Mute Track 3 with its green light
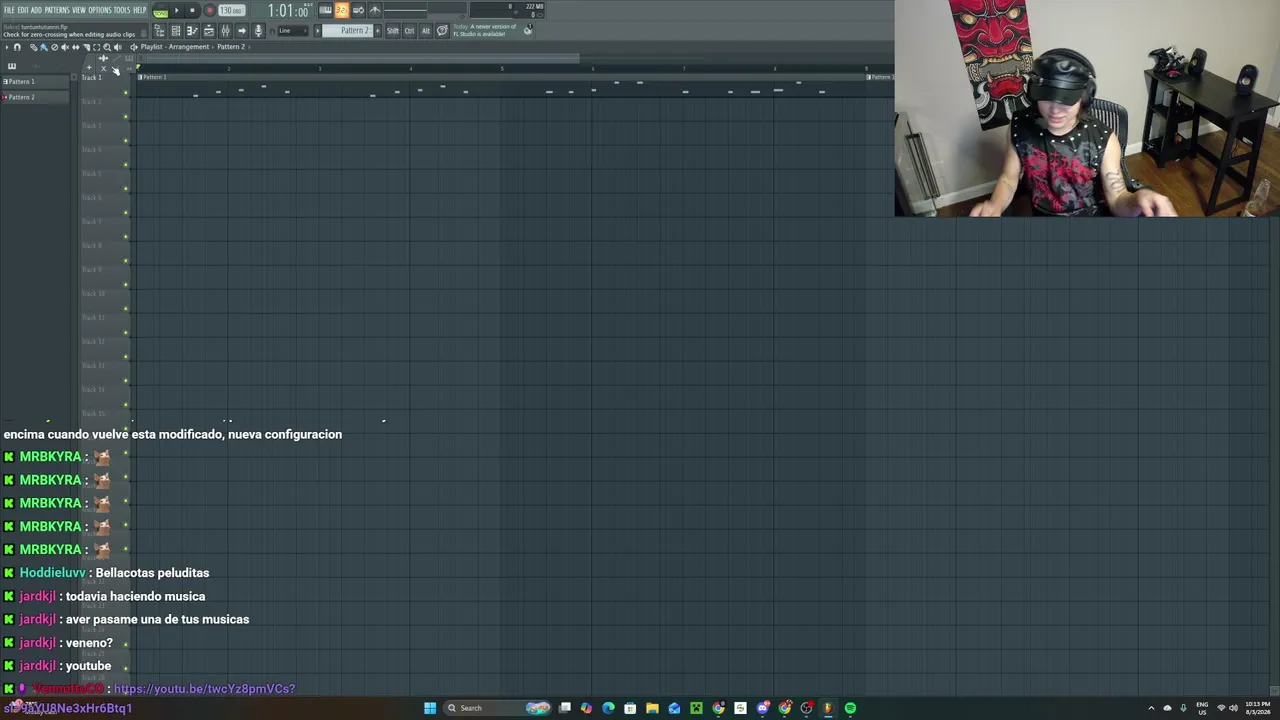Screen dimensions: 1280x720 pos(126,141)
